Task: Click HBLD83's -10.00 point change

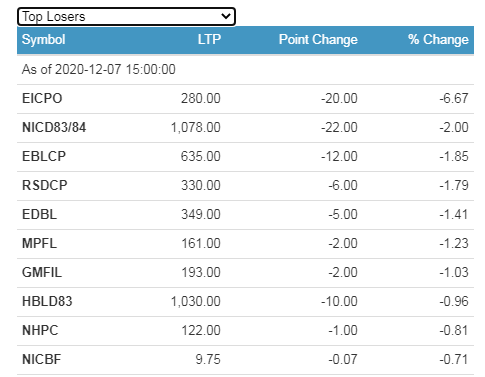Action: [339, 301]
